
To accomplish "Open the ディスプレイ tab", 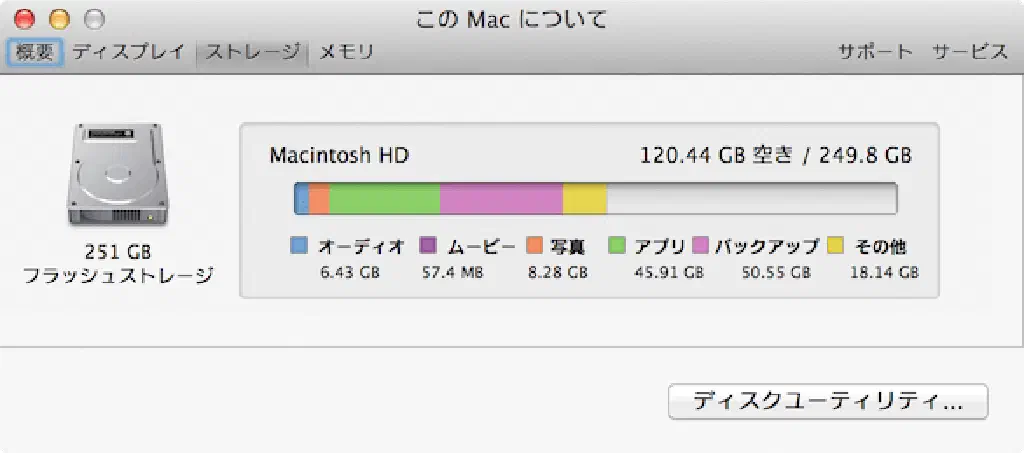I will 129,52.
